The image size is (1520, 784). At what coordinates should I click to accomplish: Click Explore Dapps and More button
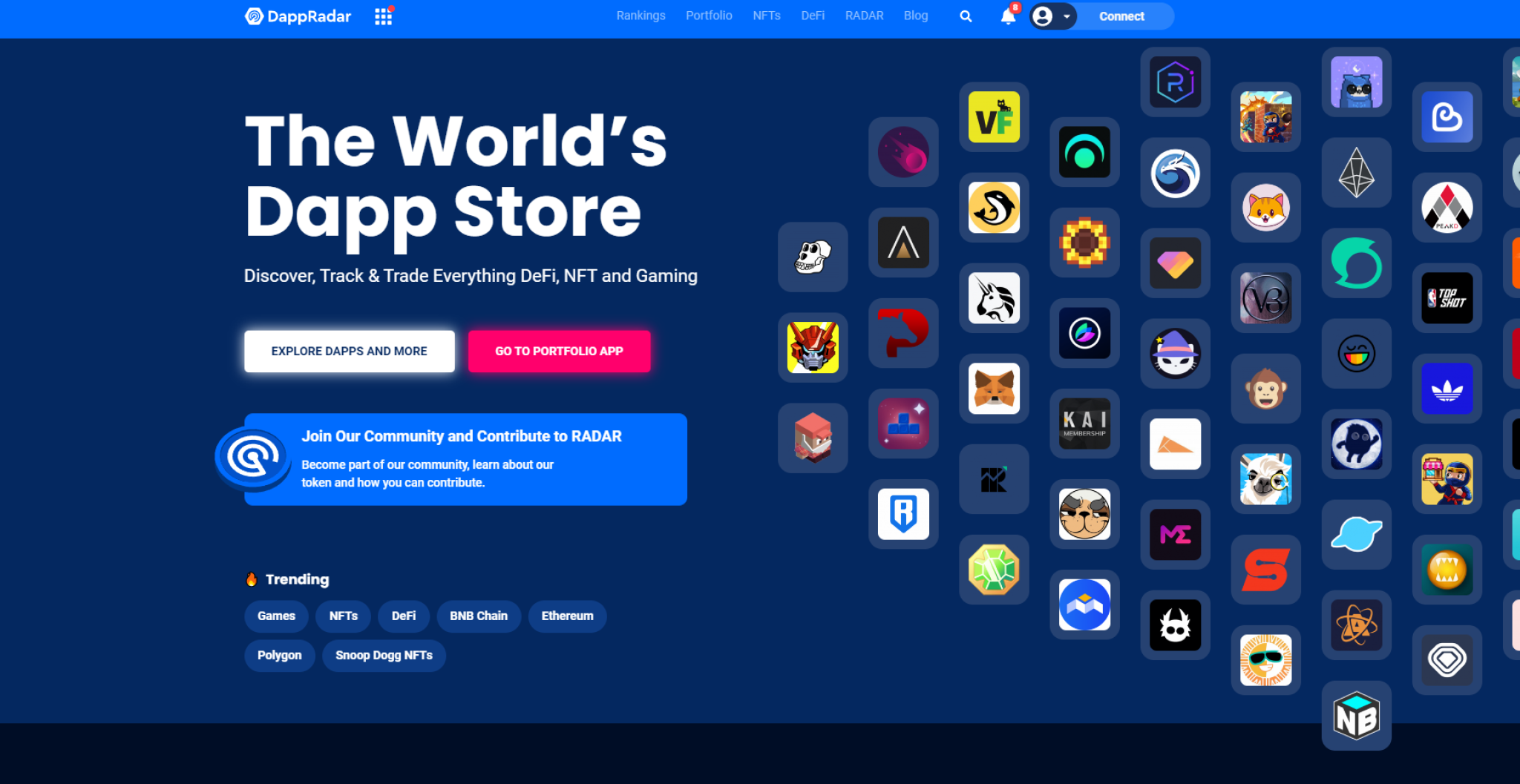349,351
